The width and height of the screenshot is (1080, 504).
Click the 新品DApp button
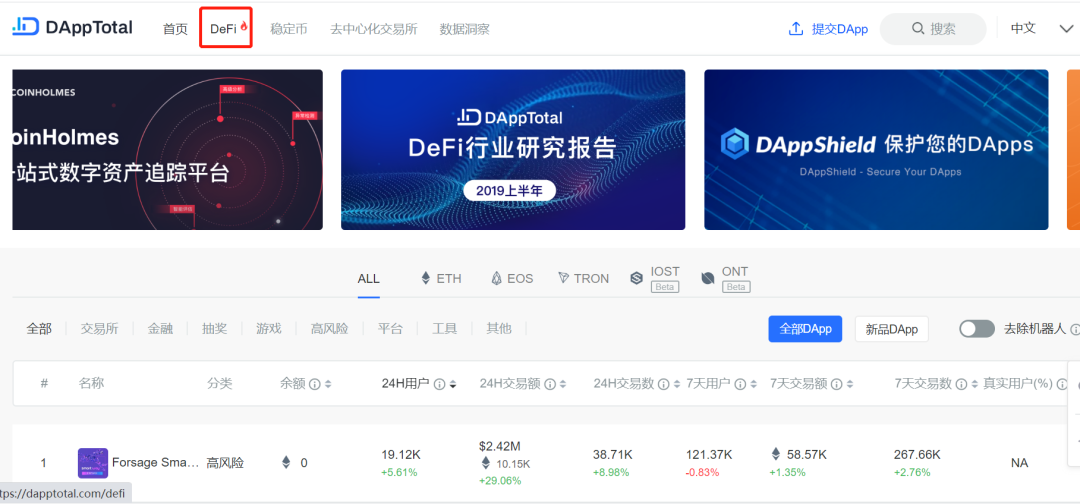[x=891, y=329]
